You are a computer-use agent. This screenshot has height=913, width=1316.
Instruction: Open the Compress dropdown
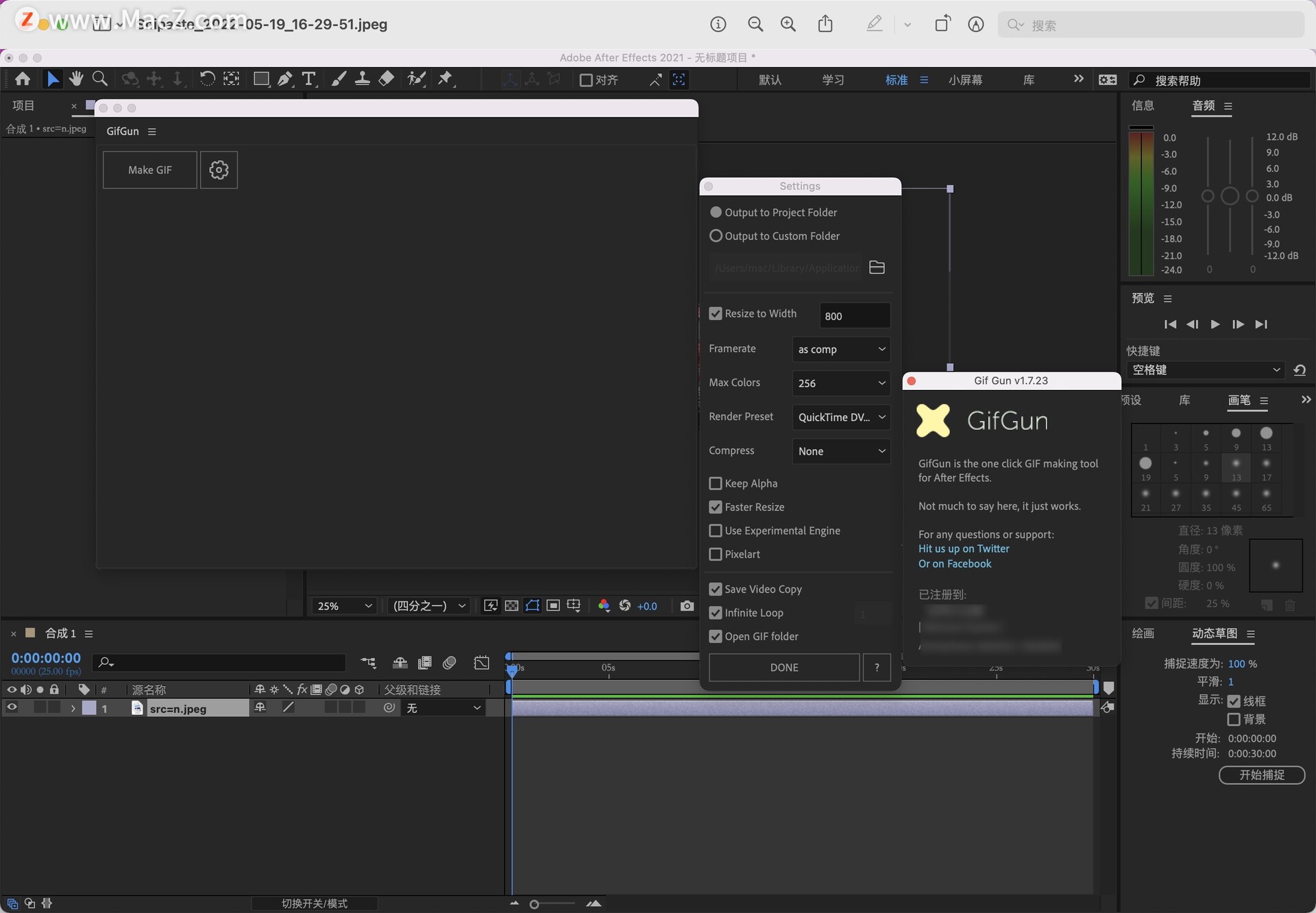coord(841,451)
